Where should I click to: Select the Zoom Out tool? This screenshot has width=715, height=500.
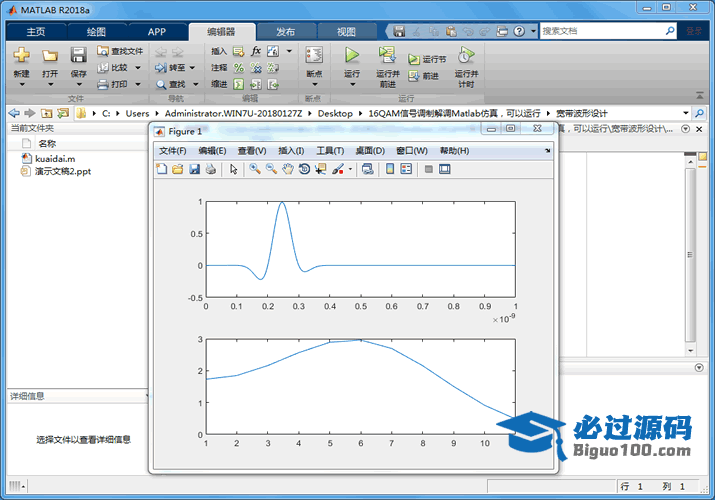tap(271, 169)
